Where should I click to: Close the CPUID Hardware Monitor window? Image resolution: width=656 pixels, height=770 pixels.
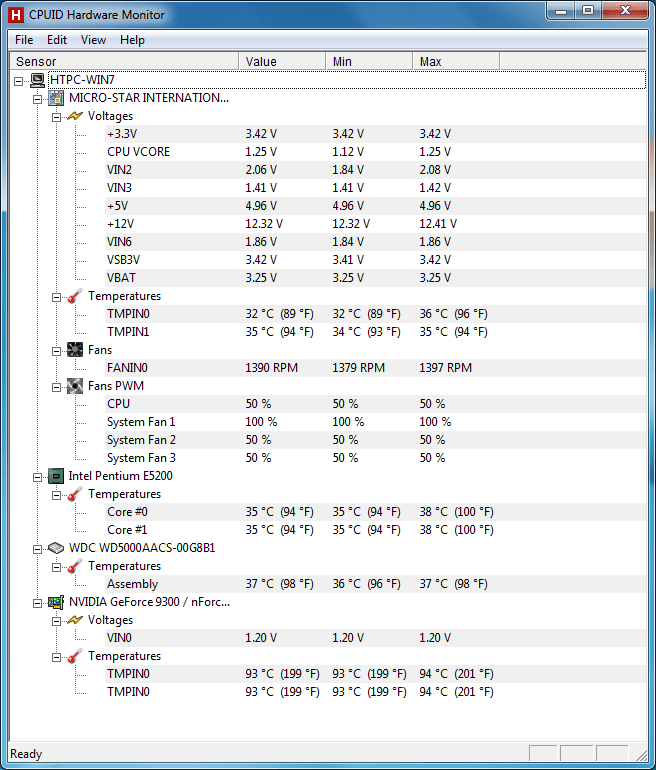[625, 11]
